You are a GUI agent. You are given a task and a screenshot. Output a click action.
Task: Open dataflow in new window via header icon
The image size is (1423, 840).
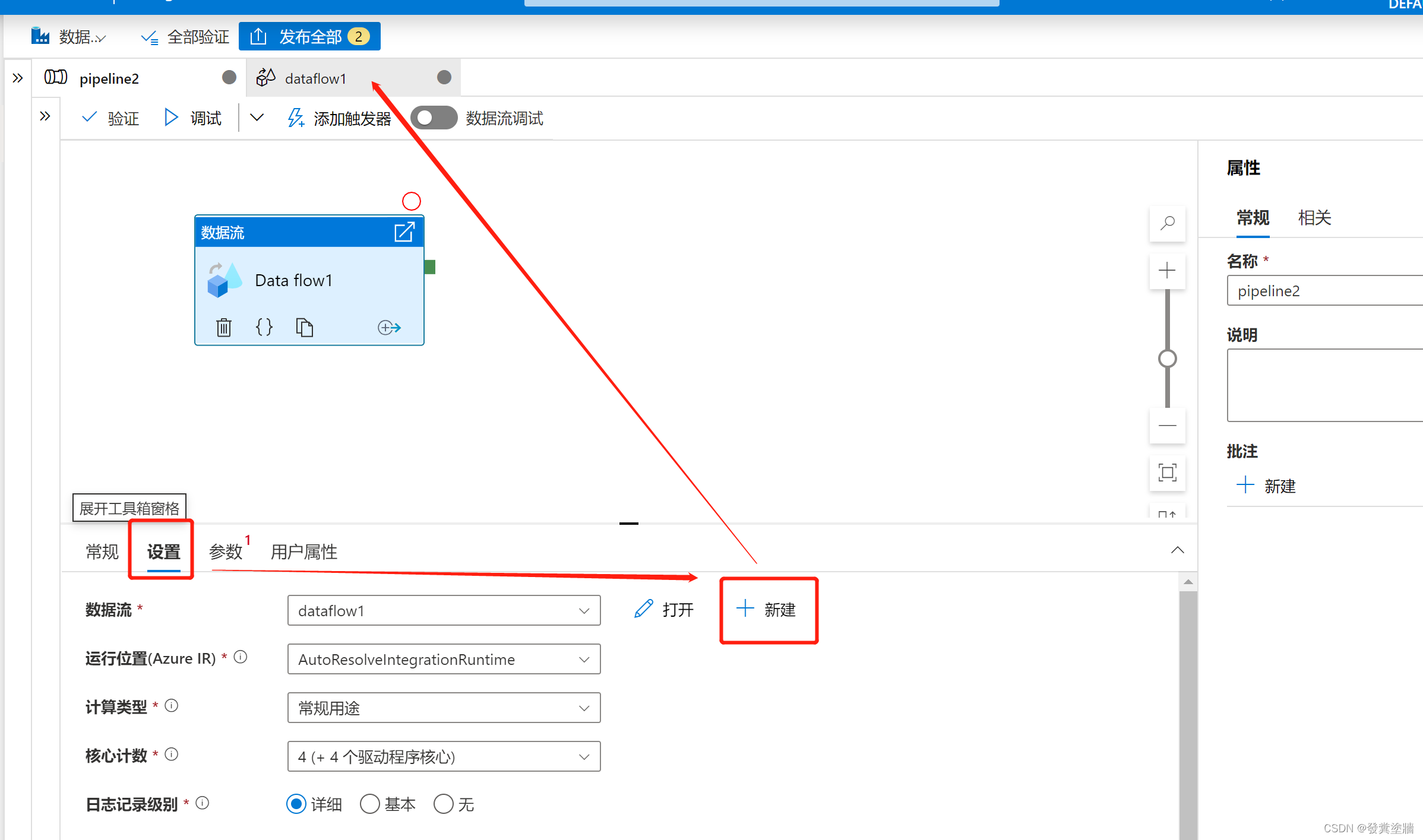[x=404, y=232]
